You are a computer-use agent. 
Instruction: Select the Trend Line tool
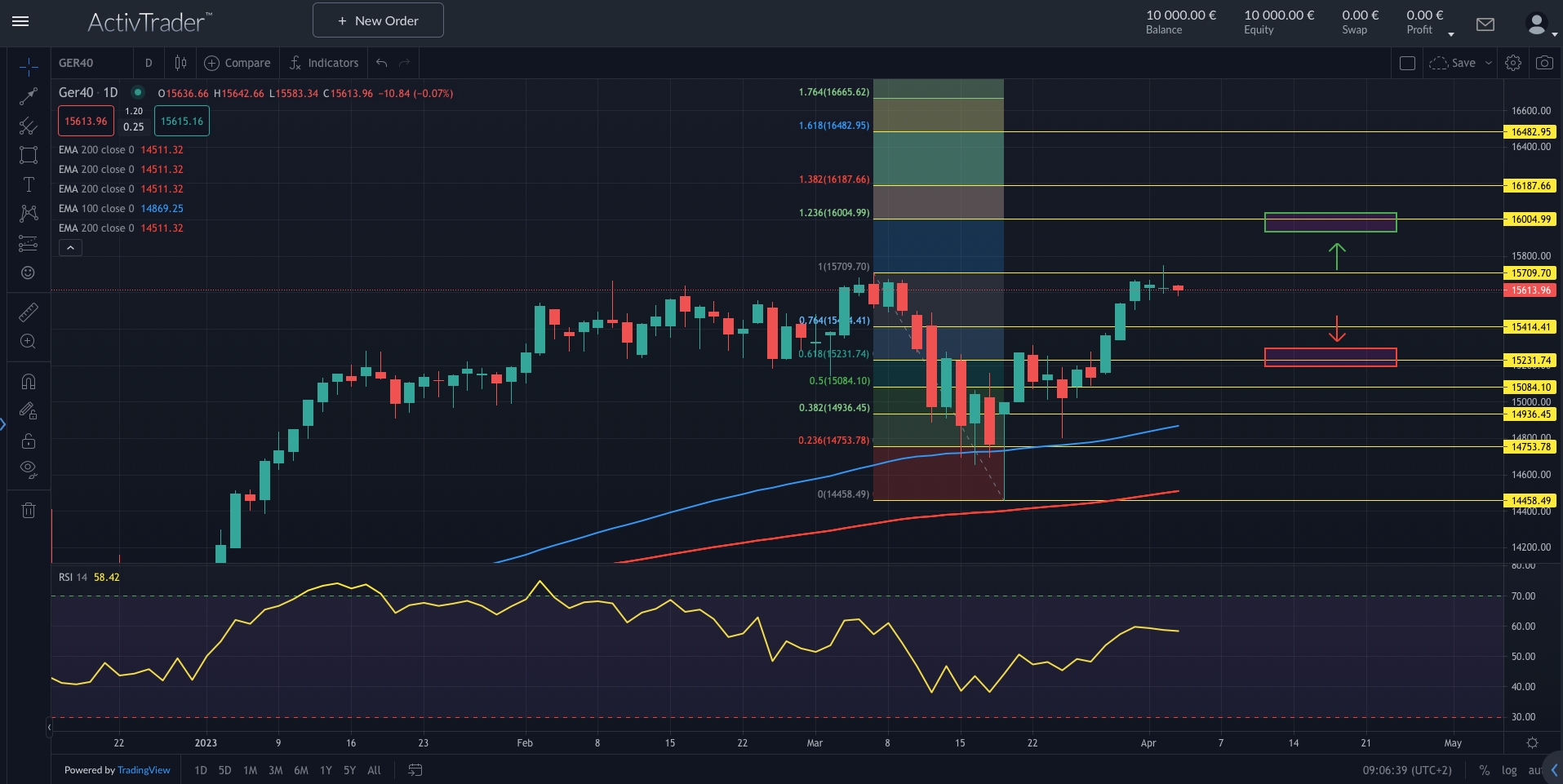(x=28, y=95)
